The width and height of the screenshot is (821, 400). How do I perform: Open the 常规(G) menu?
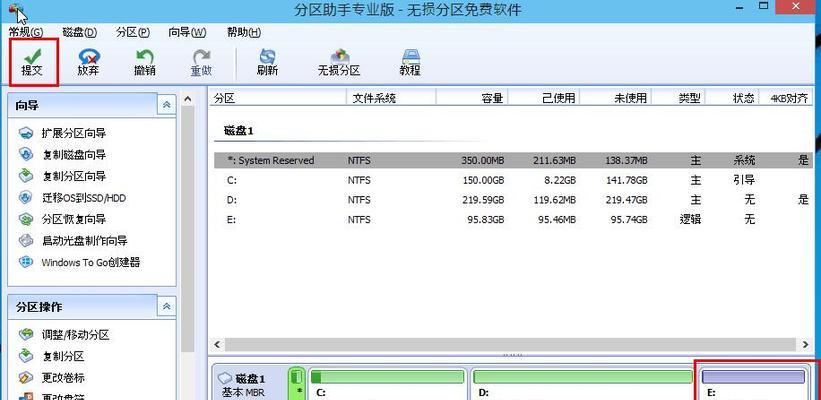pos(26,32)
